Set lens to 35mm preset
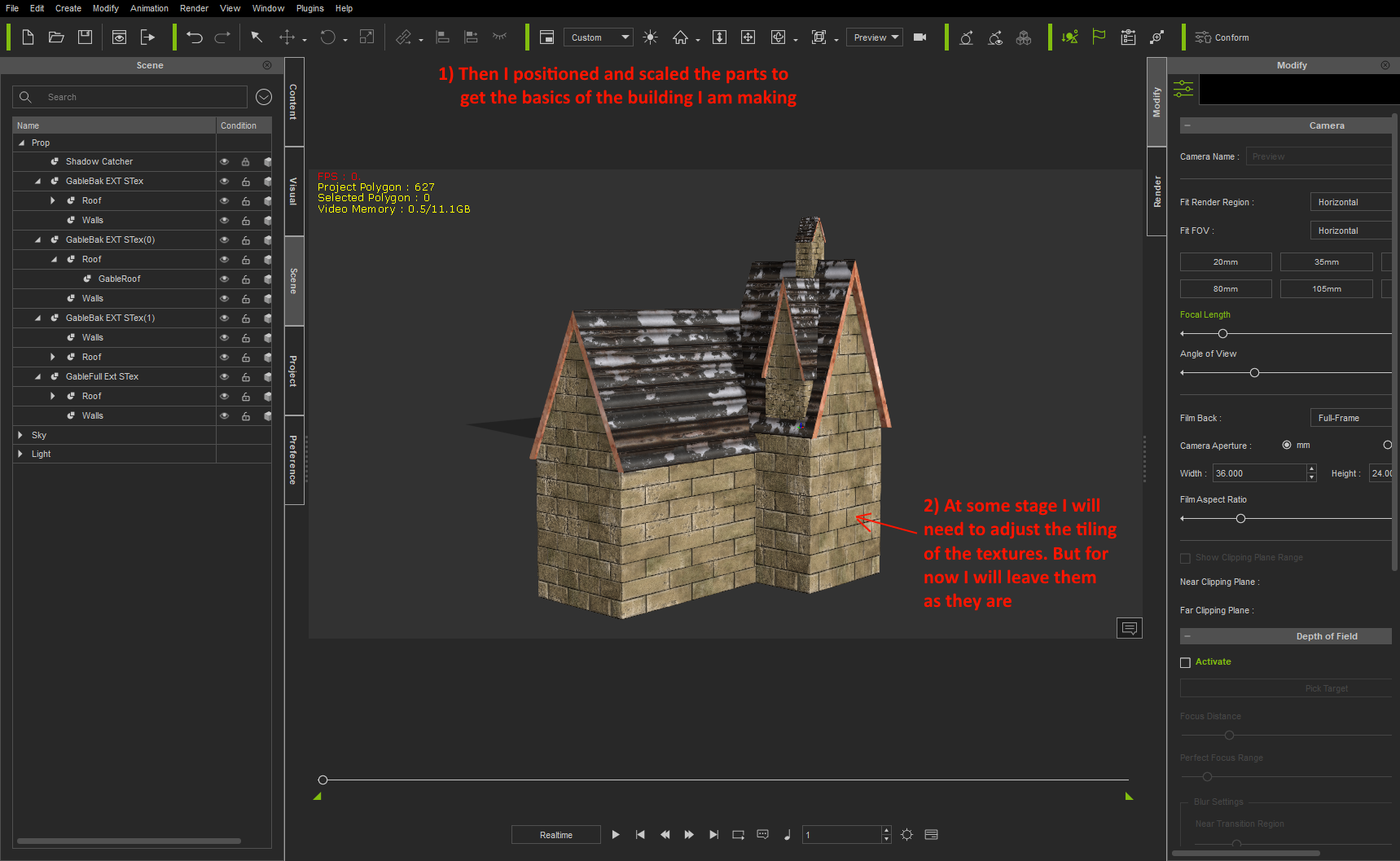The image size is (1400, 861). [x=1326, y=262]
